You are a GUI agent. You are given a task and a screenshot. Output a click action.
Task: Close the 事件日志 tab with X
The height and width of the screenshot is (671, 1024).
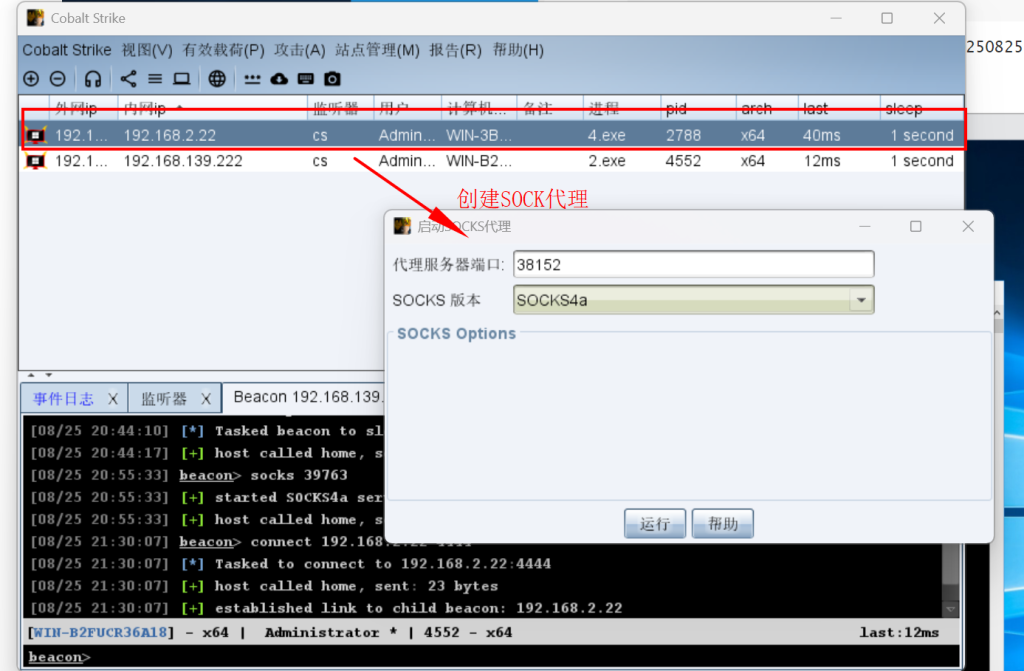coord(113,399)
